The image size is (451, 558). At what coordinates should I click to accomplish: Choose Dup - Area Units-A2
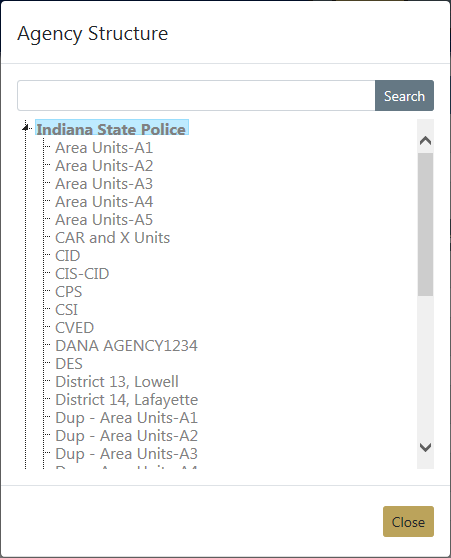pos(126,436)
